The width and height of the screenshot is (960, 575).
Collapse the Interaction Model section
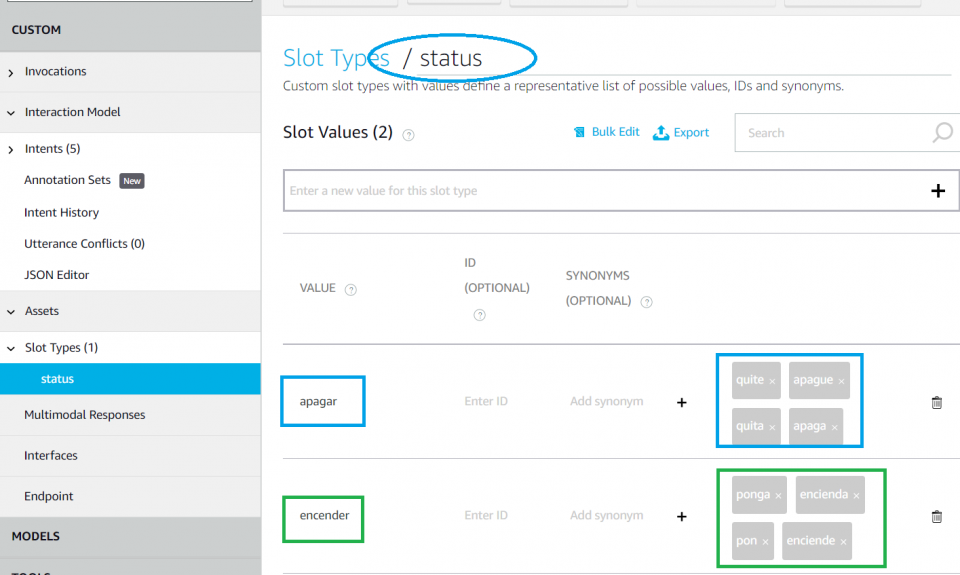11,113
